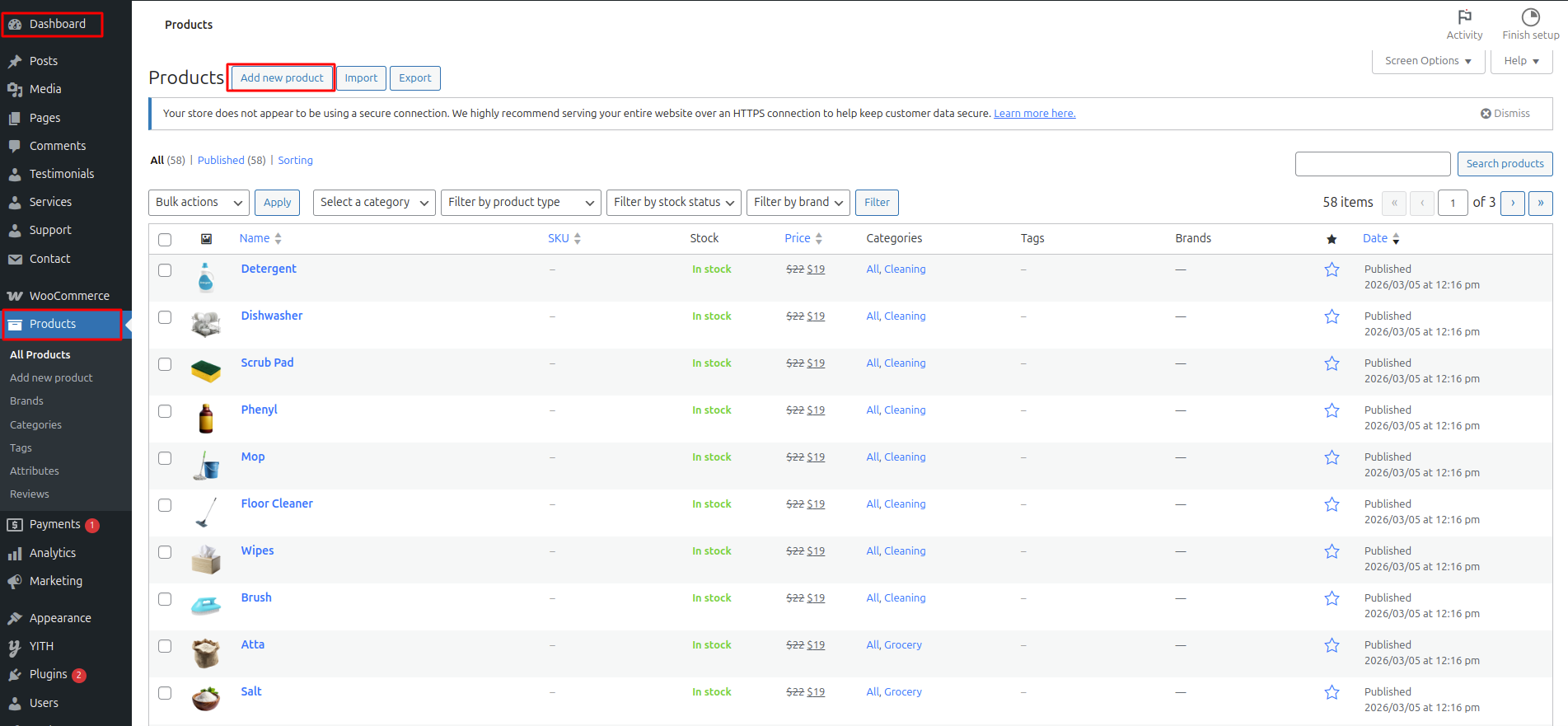Open the Learn more here link
This screenshot has height=726, width=1568.
pyautogui.click(x=1034, y=114)
